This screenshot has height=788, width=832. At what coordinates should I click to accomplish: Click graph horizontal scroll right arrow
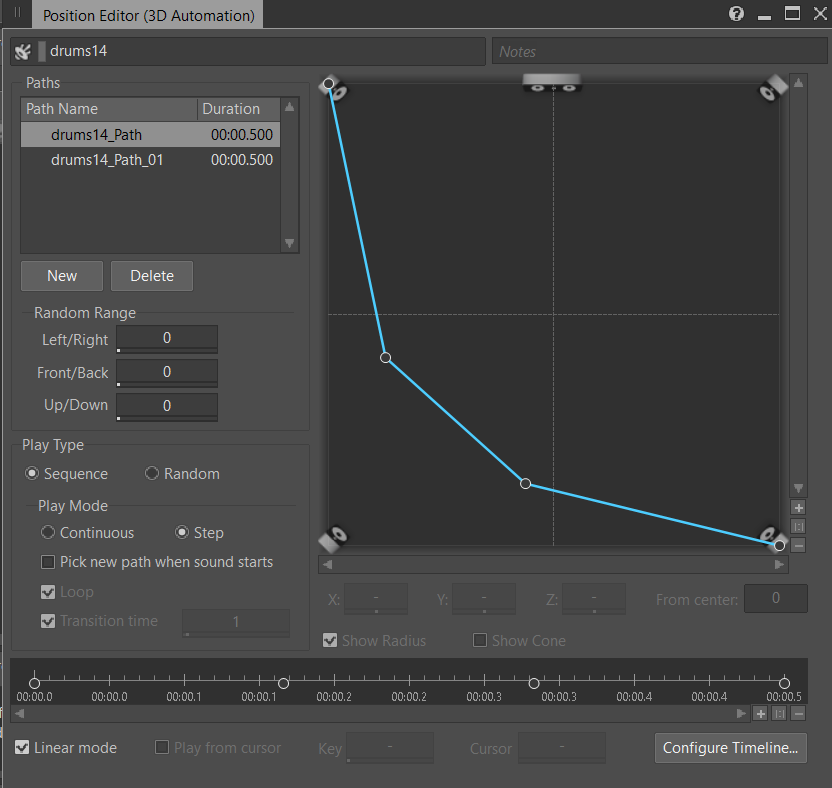point(779,565)
